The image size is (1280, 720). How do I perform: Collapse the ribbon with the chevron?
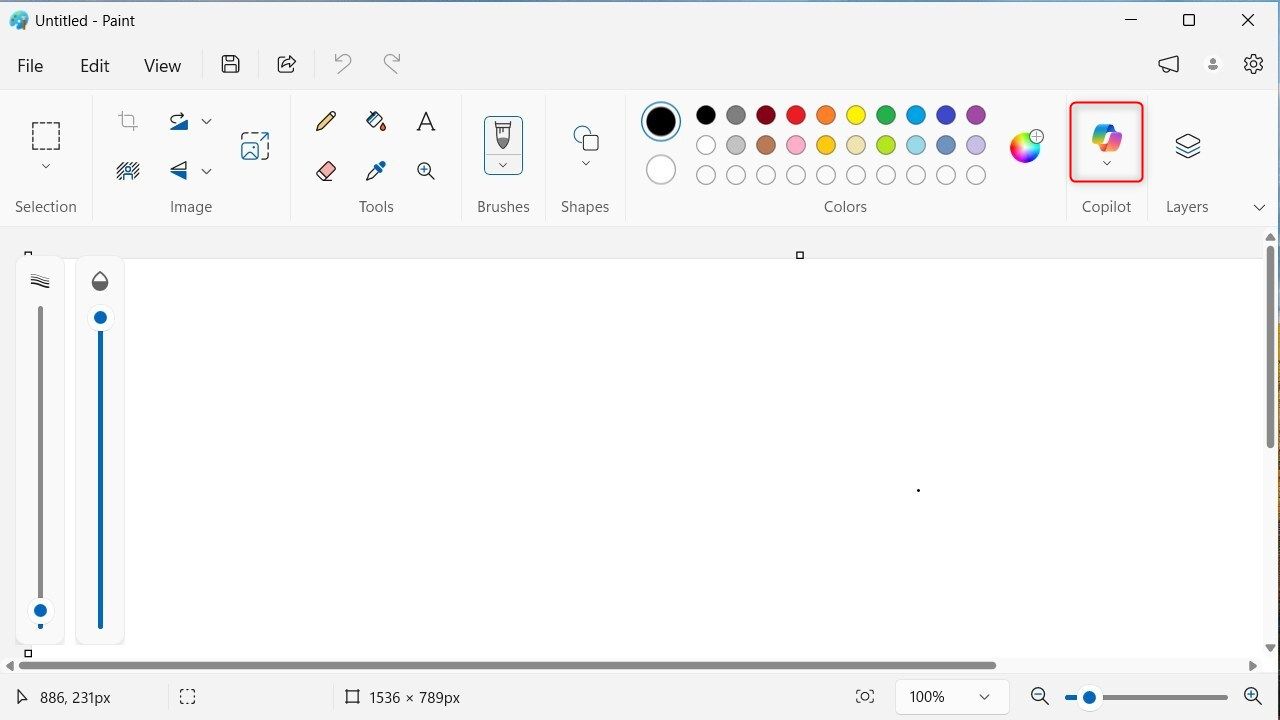1259,207
